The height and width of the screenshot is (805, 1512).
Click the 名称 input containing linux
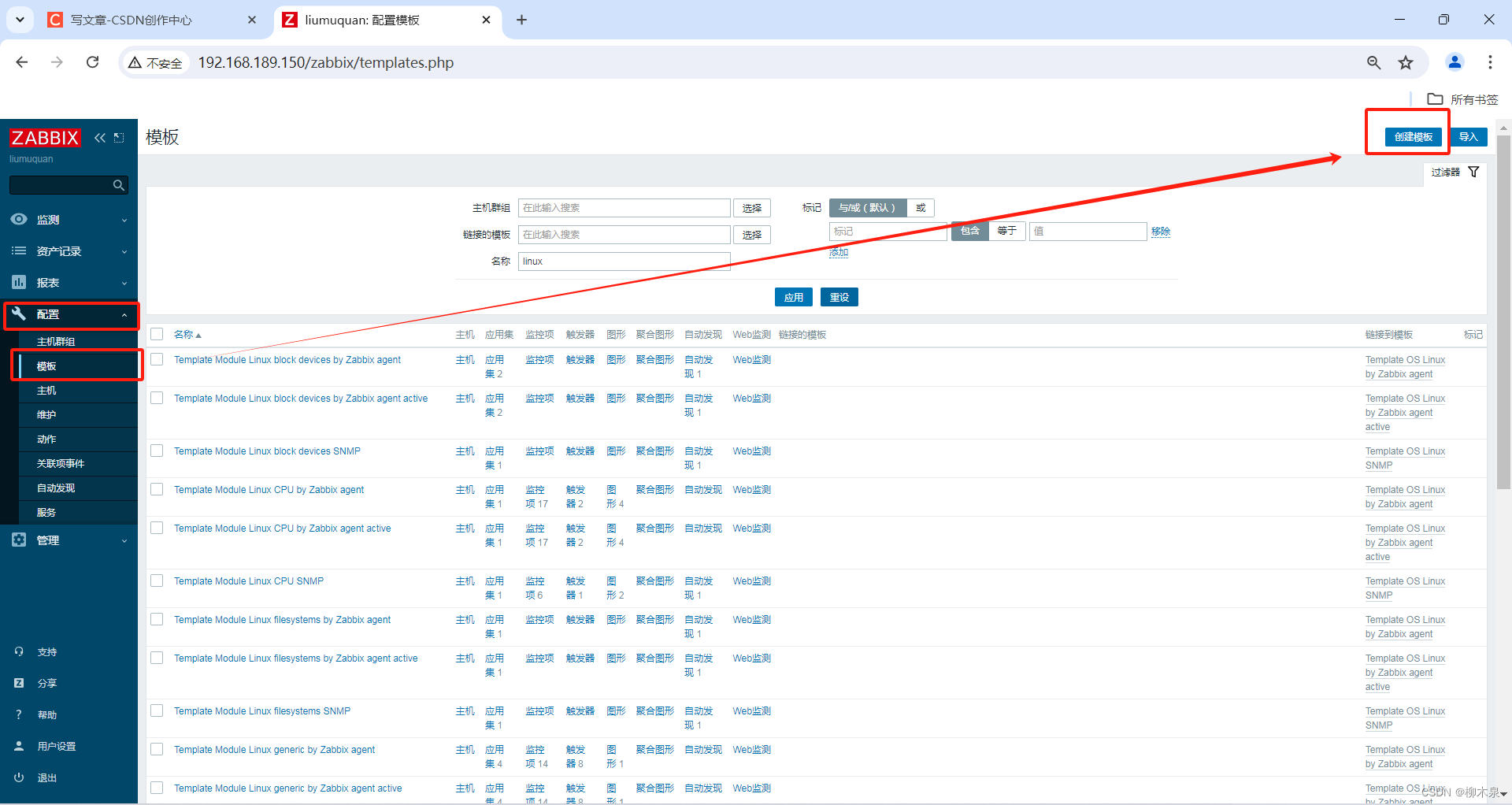[624, 262]
